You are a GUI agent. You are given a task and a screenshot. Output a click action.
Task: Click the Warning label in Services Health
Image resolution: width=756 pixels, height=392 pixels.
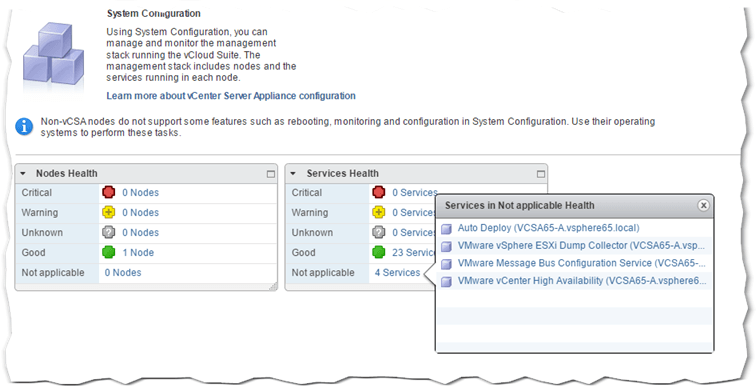coord(310,212)
